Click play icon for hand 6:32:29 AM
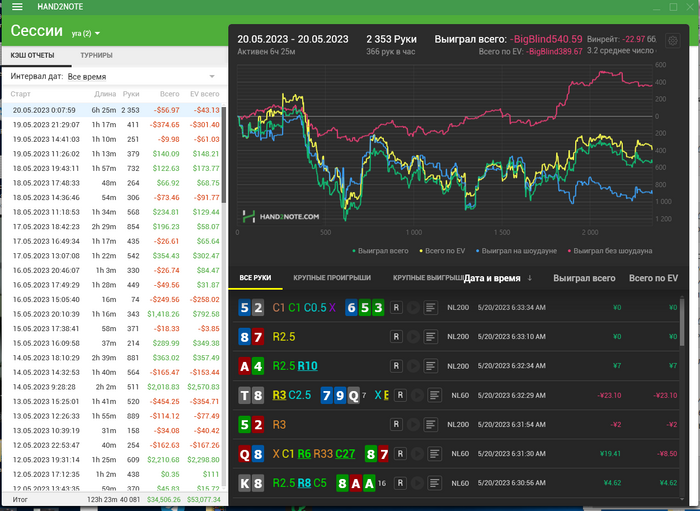This screenshot has width=700, height=511. tap(417, 395)
